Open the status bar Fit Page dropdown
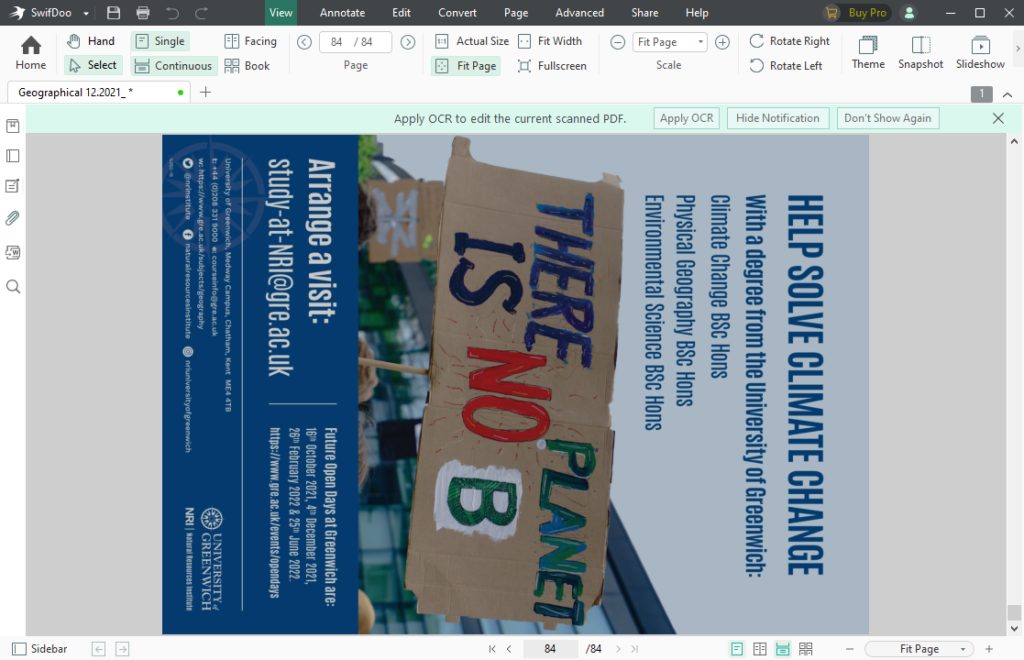Viewport: 1024px width, 660px height. pos(920,649)
